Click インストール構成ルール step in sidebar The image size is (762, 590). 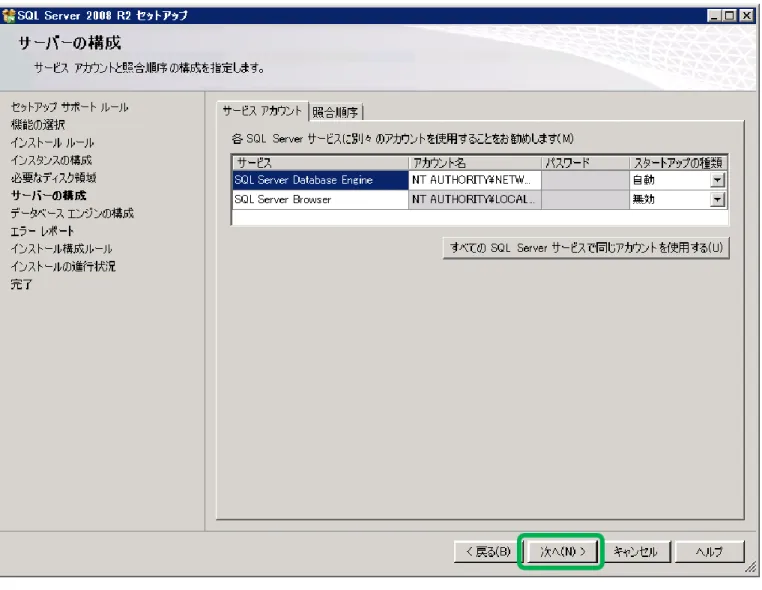pyautogui.click(x=61, y=249)
